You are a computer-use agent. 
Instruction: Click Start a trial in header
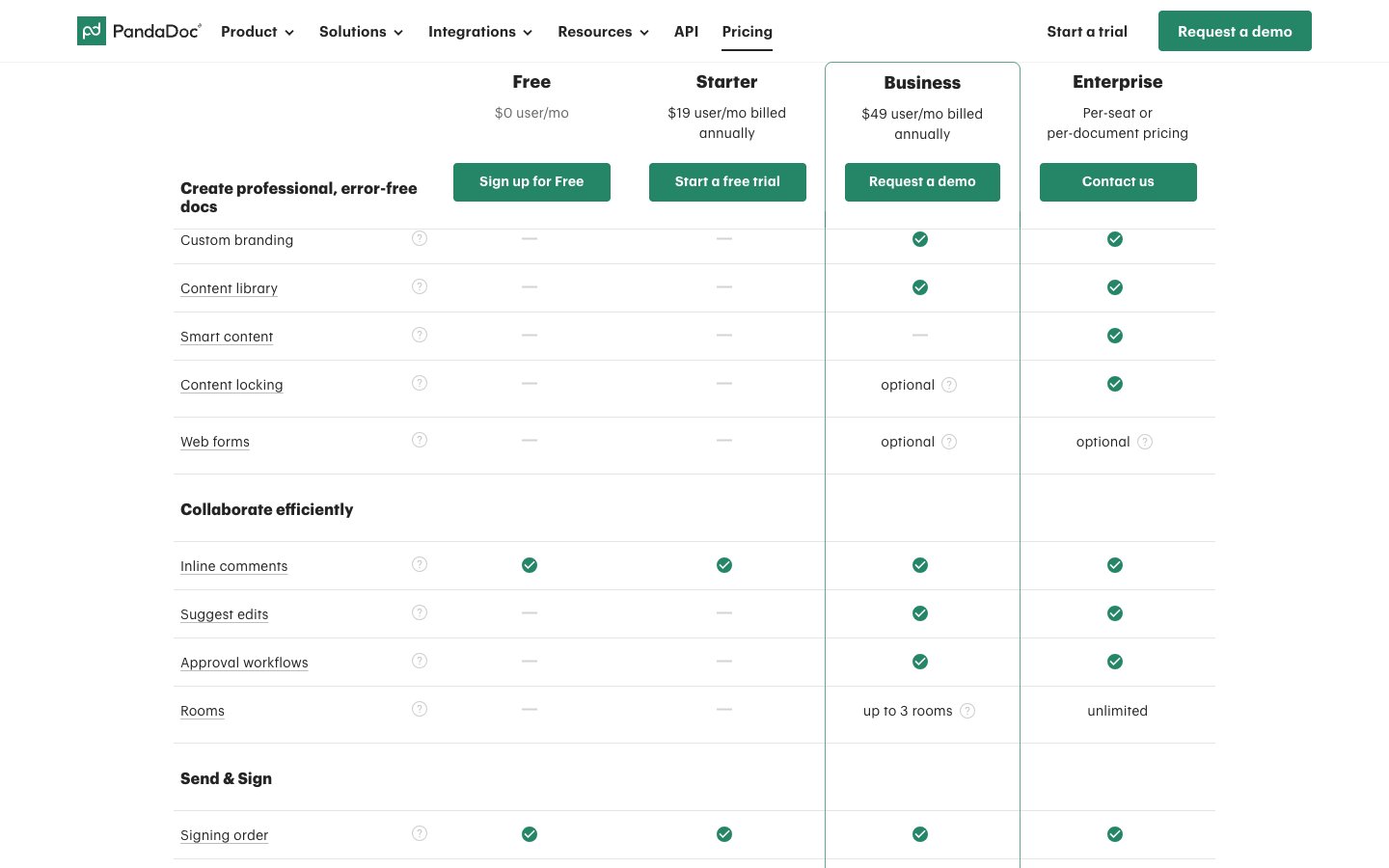pos(1087,32)
